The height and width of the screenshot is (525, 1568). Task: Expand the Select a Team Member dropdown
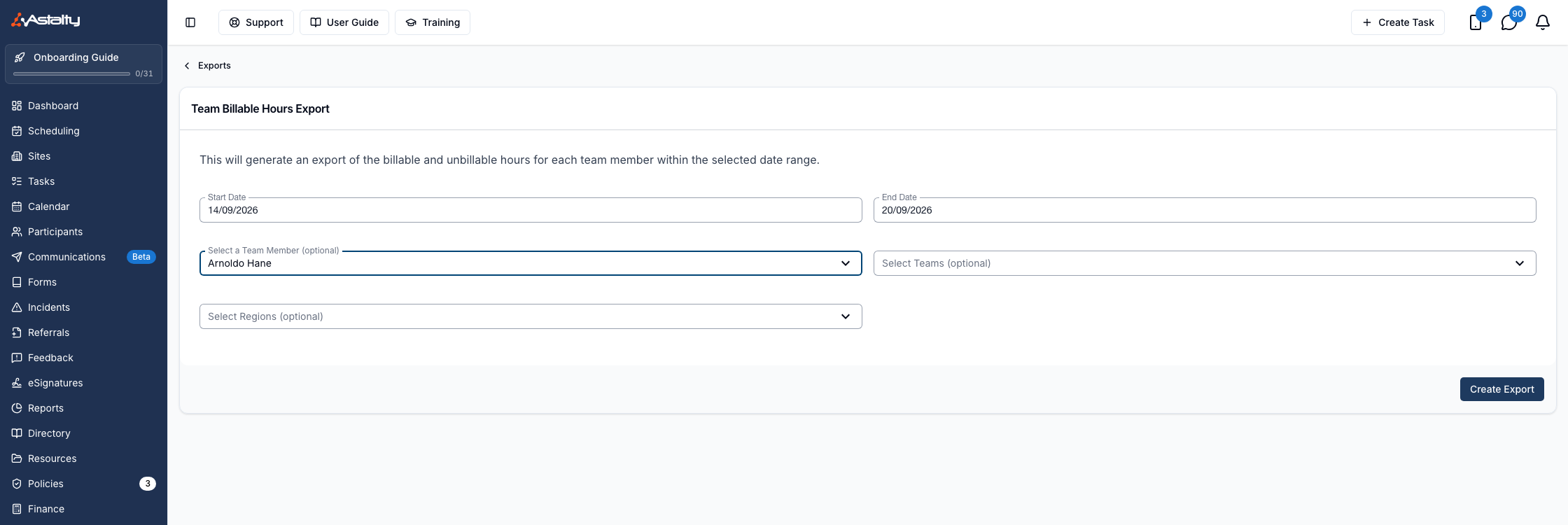[x=531, y=263]
